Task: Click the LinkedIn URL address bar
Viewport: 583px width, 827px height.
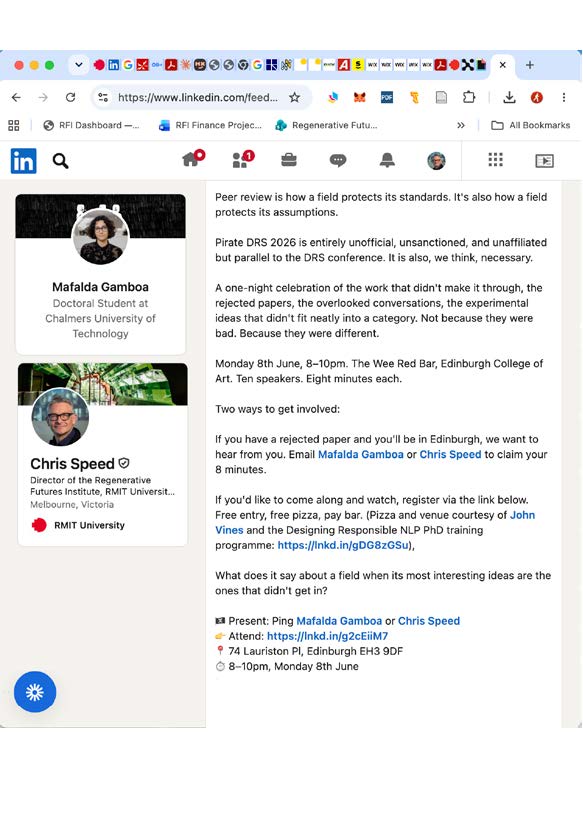Action: click(x=197, y=97)
